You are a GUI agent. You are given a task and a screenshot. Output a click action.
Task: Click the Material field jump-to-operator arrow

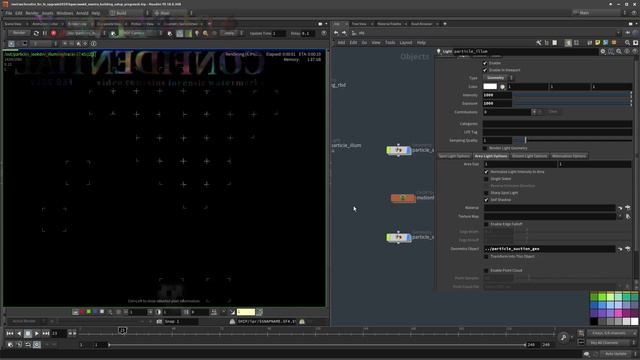[620, 208]
